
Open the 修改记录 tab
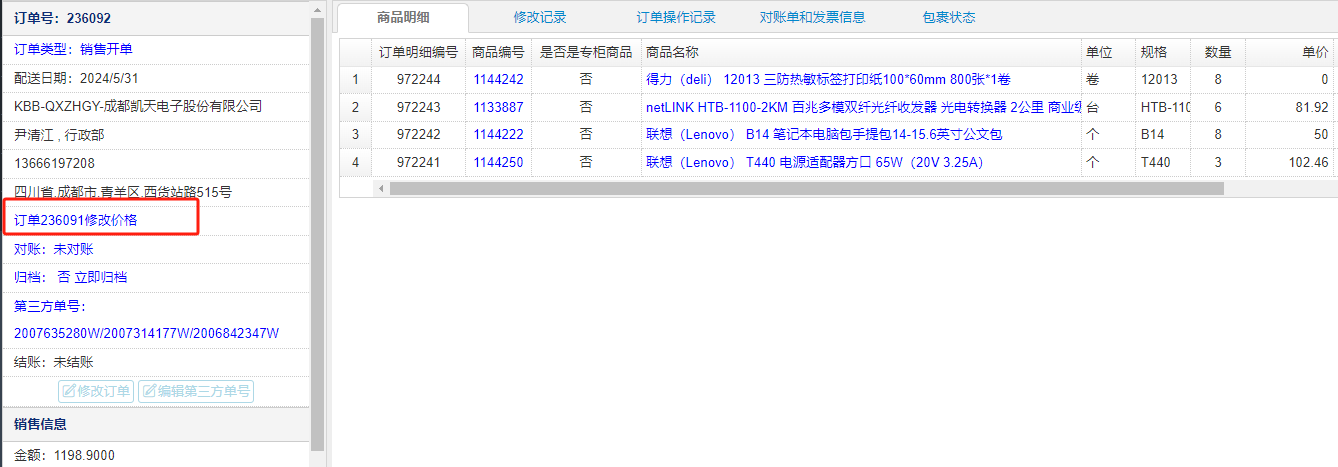click(x=540, y=17)
